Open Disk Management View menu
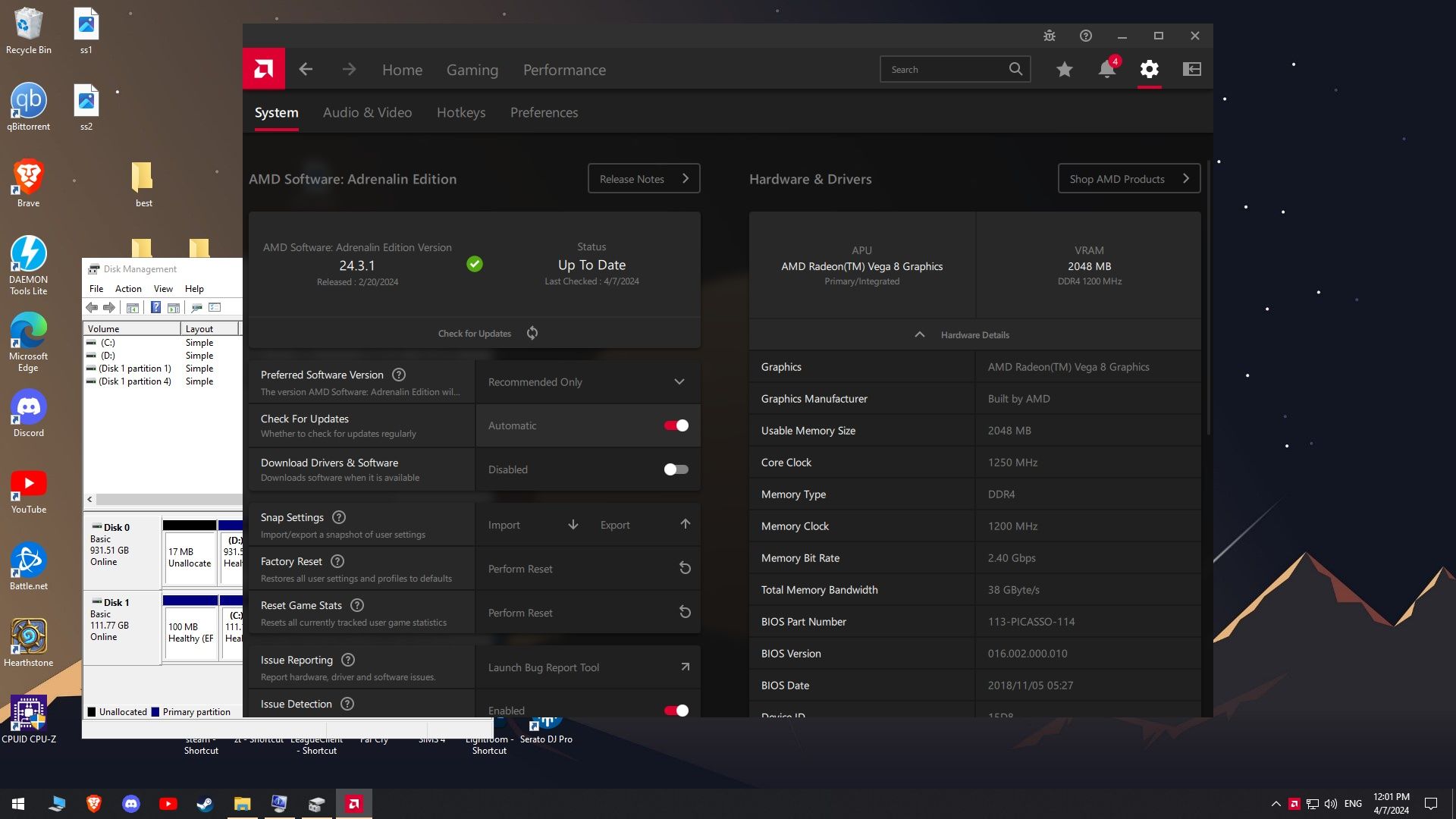 click(163, 289)
